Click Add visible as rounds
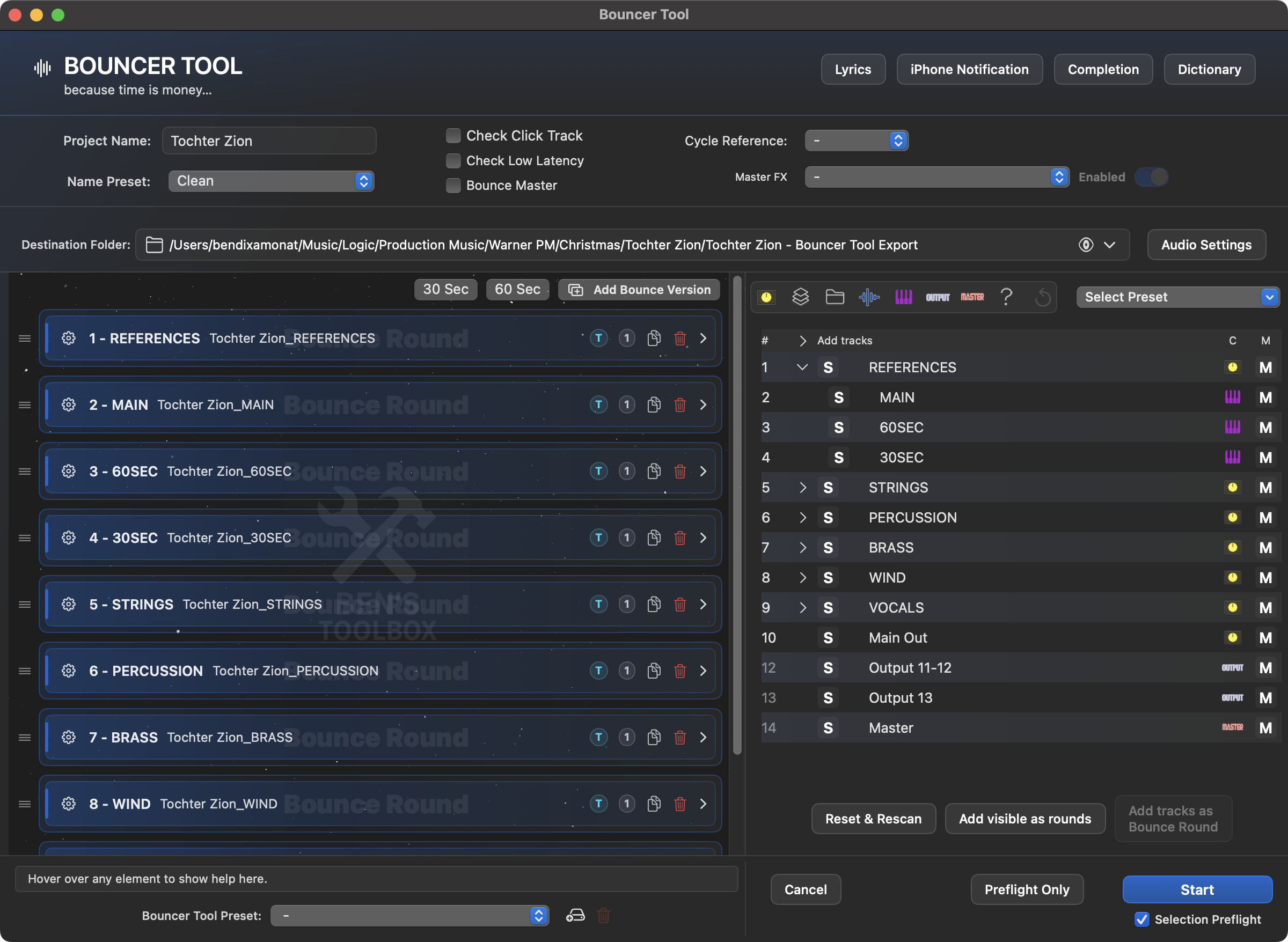Screen dimensions: 1288x942 coord(1024,819)
